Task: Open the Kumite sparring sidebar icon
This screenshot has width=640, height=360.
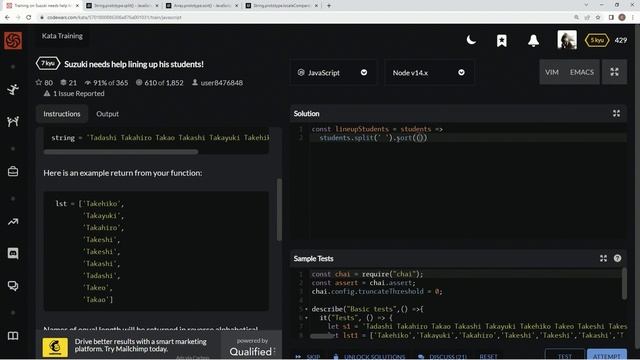Action: pyautogui.click(x=13, y=121)
